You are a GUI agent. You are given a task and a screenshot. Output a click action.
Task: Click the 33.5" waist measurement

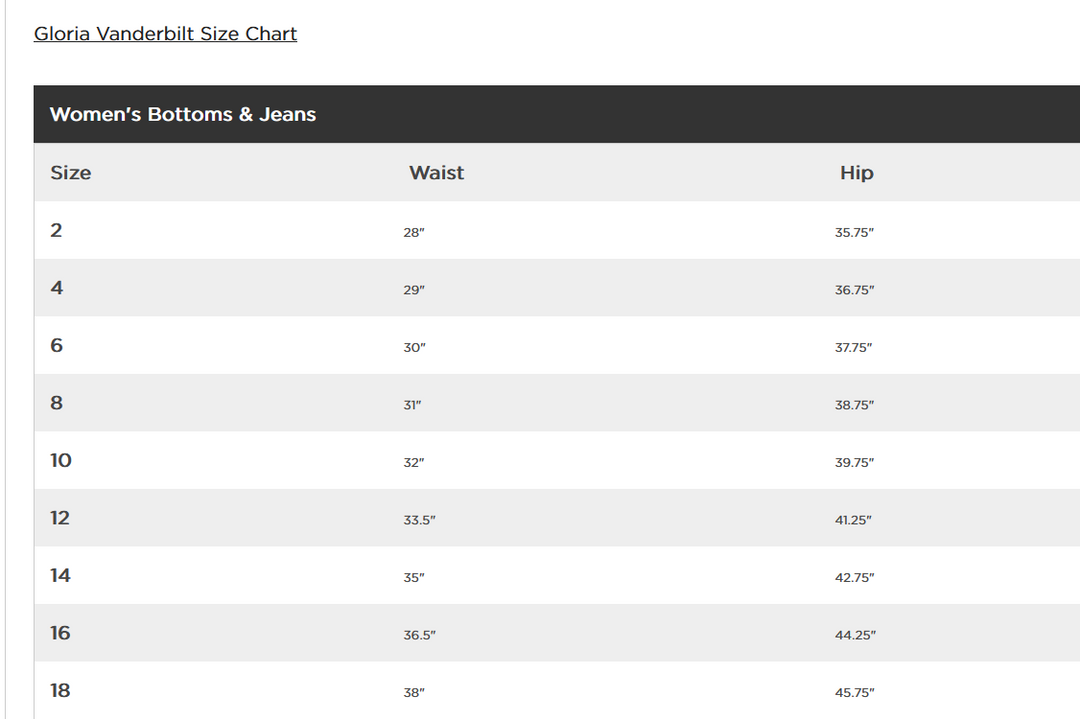point(419,520)
